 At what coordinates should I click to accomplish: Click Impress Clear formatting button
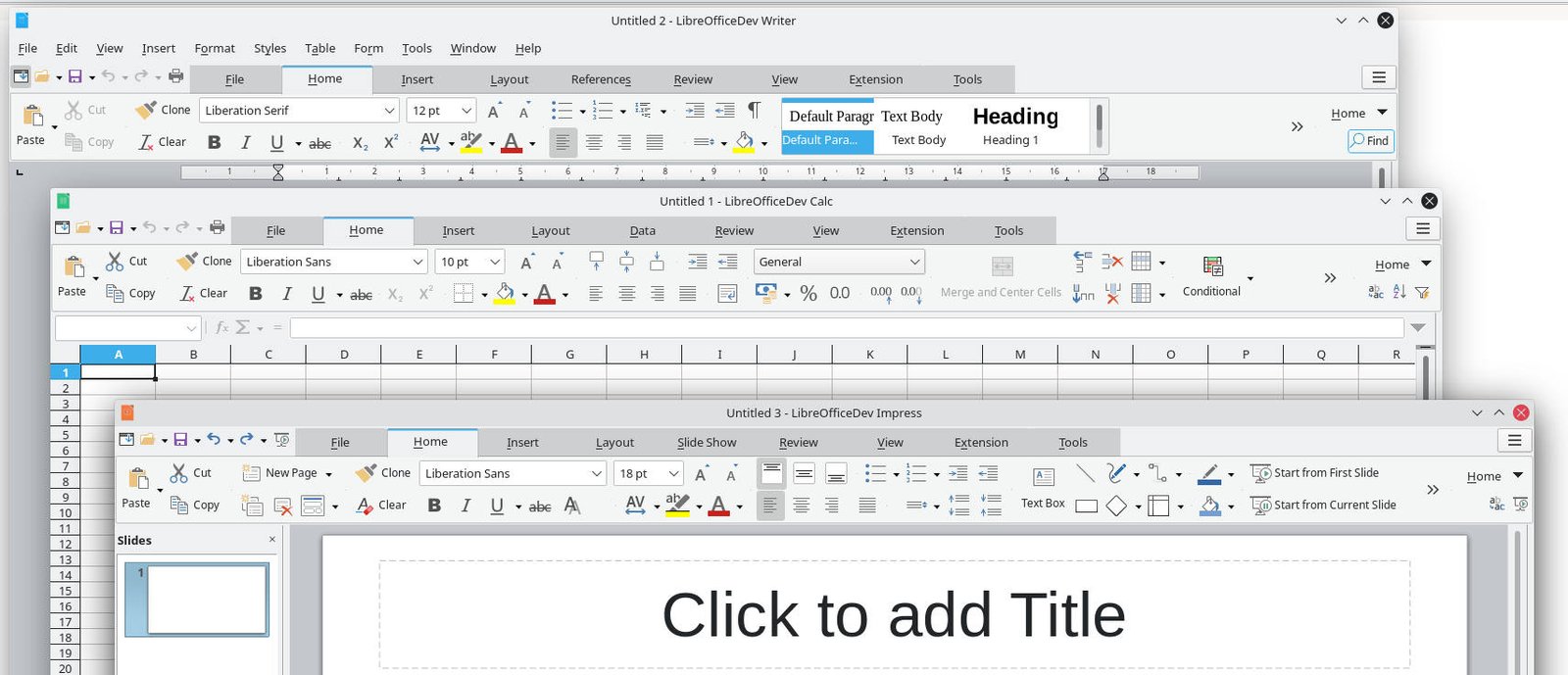coord(381,505)
